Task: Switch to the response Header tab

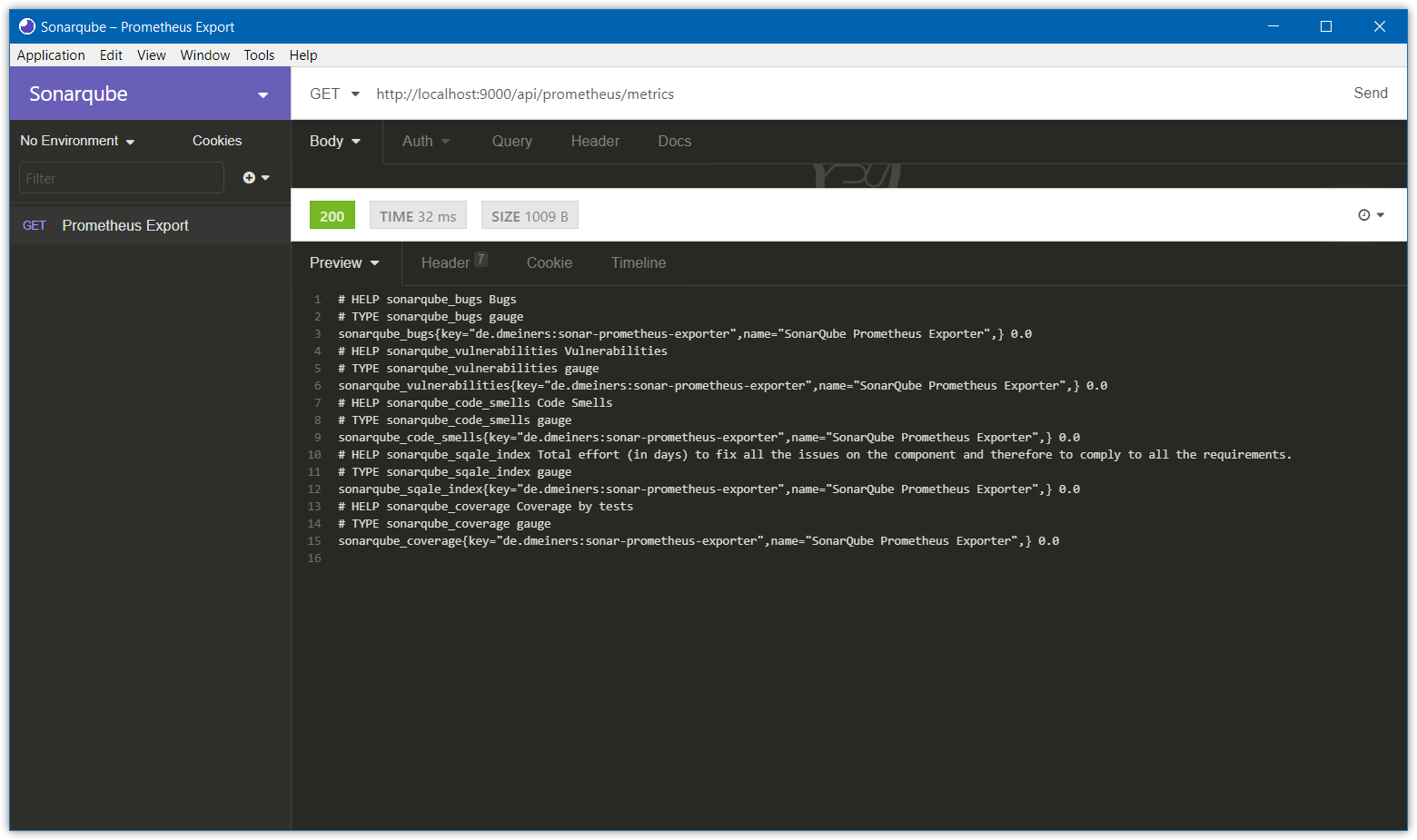Action: click(454, 262)
